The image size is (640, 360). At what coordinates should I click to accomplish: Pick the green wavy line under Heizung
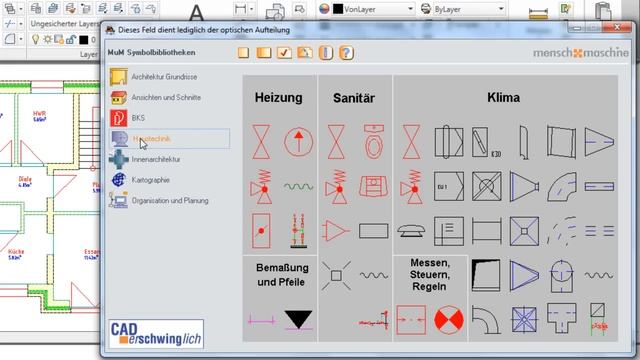tap(298, 187)
